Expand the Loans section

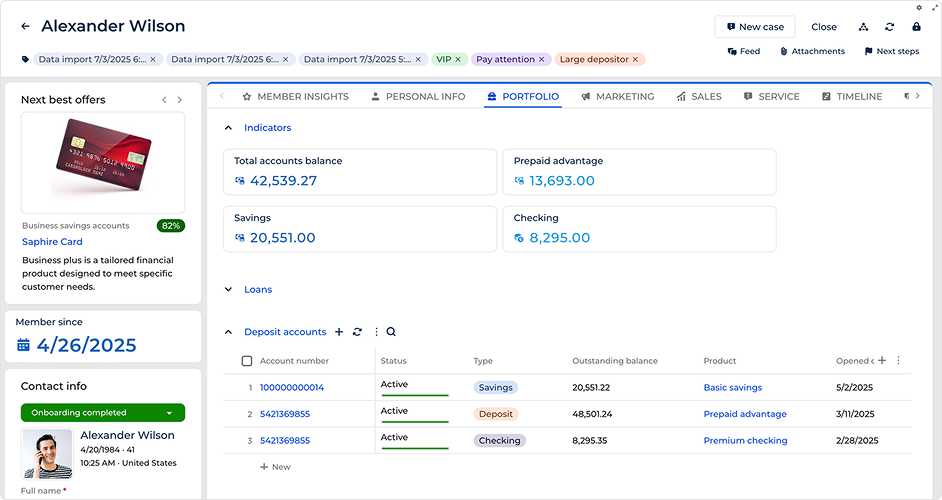(228, 290)
